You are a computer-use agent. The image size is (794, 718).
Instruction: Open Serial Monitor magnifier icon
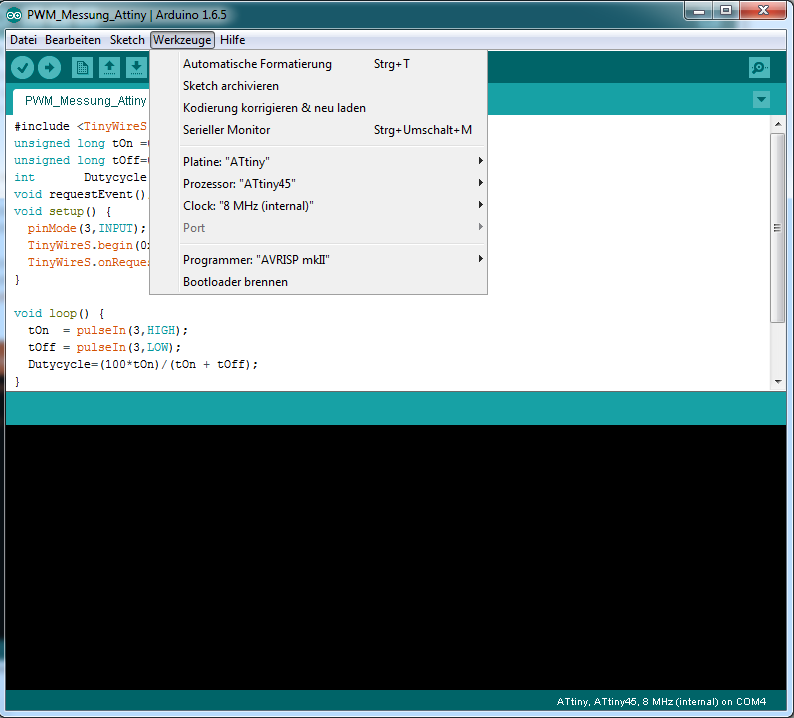coord(759,67)
